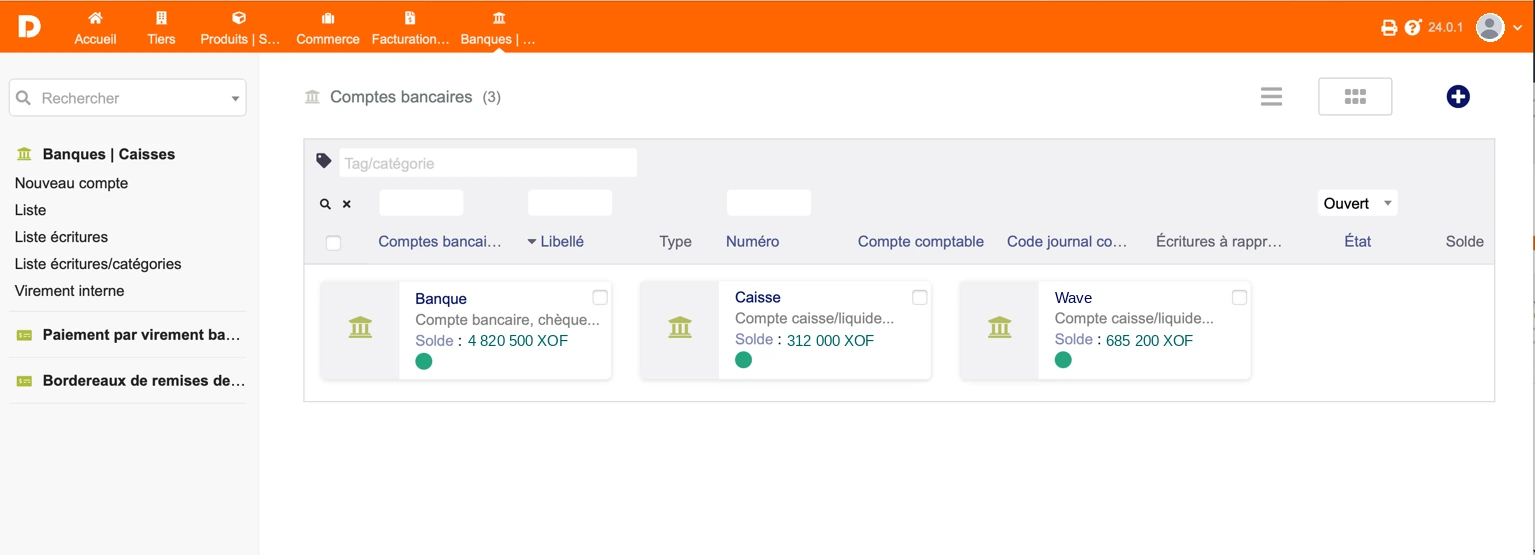
Task: Open the Wave account card link
Action: tap(1073, 297)
